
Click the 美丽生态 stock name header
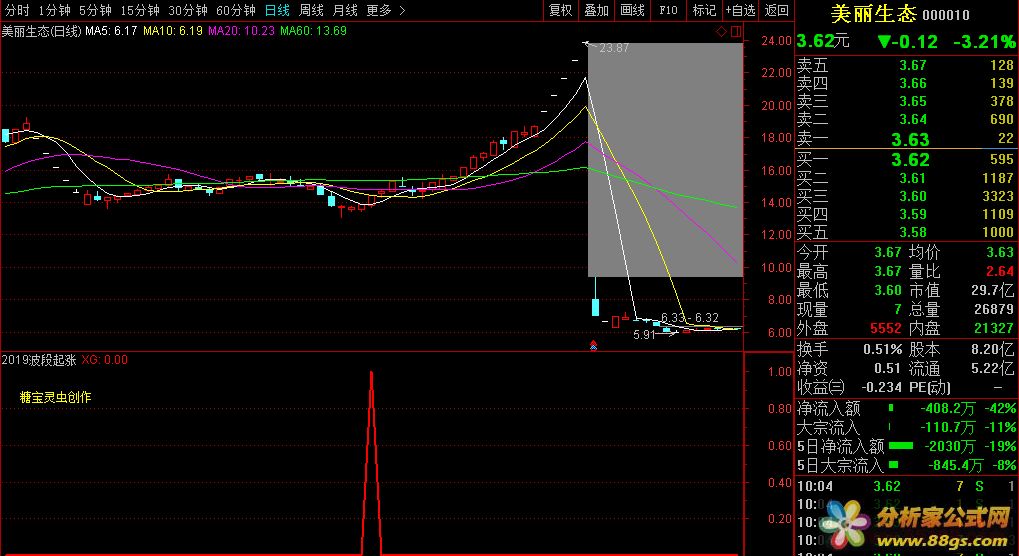point(874,14)
